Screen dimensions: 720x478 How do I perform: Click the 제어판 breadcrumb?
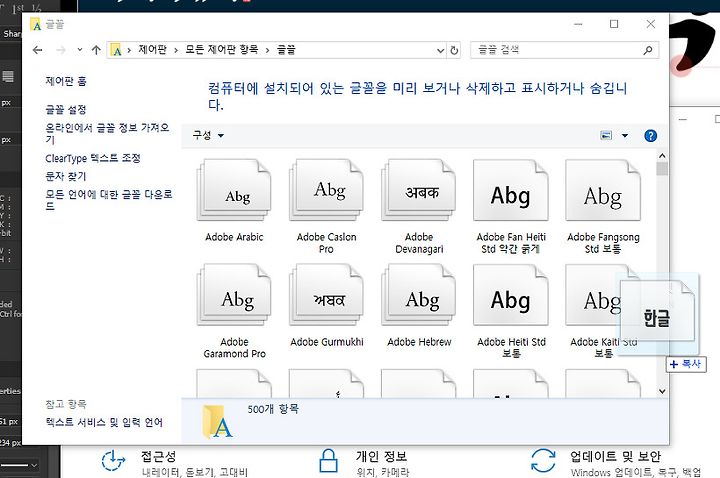tap(152, 50)
